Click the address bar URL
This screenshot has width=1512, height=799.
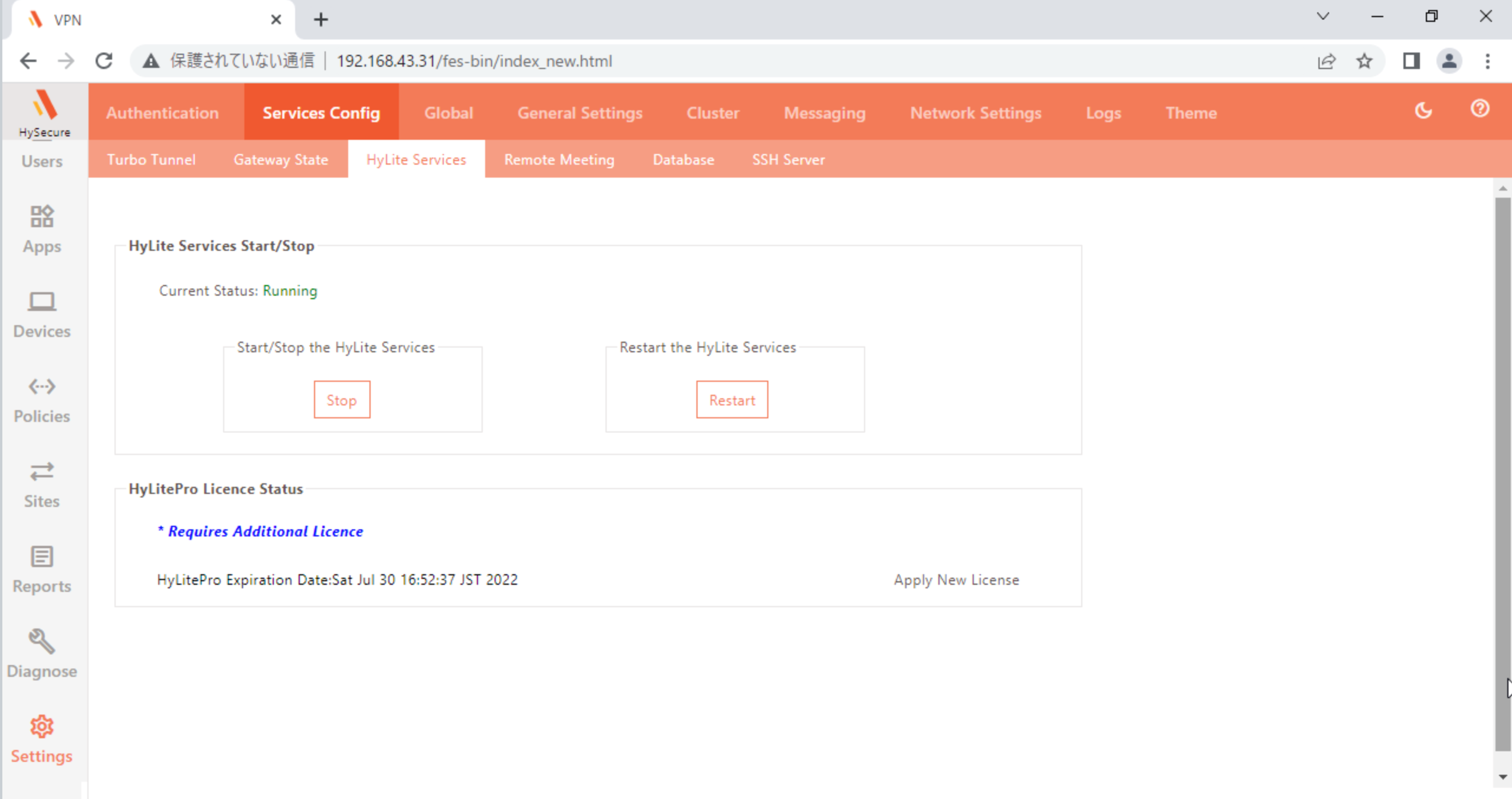click(x=474, y=61)
